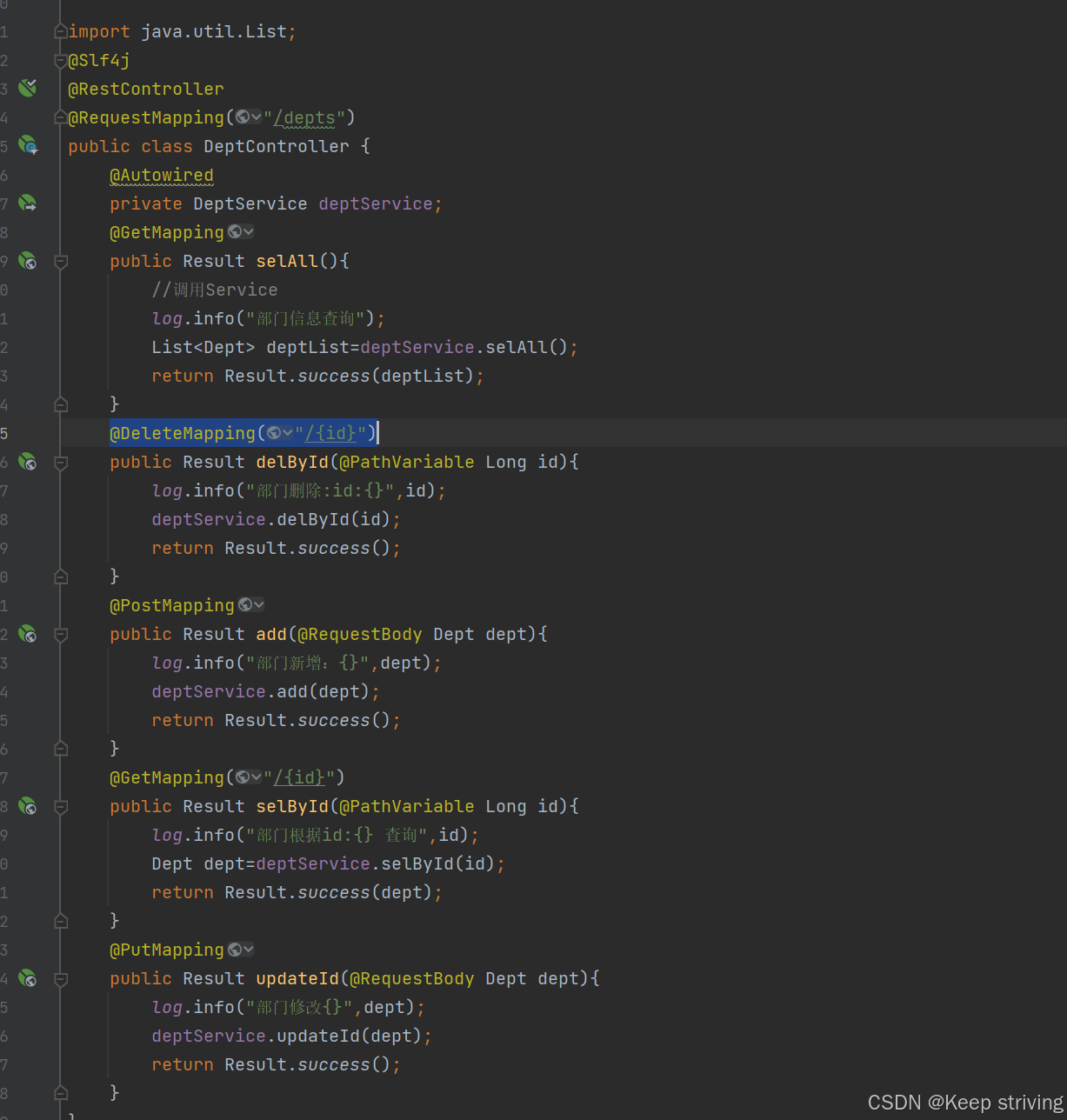The width and height of the screenshot is (1067, 1120).
Task: Click deptService.updateId(dept) call
Action: tap(287, 1036)
